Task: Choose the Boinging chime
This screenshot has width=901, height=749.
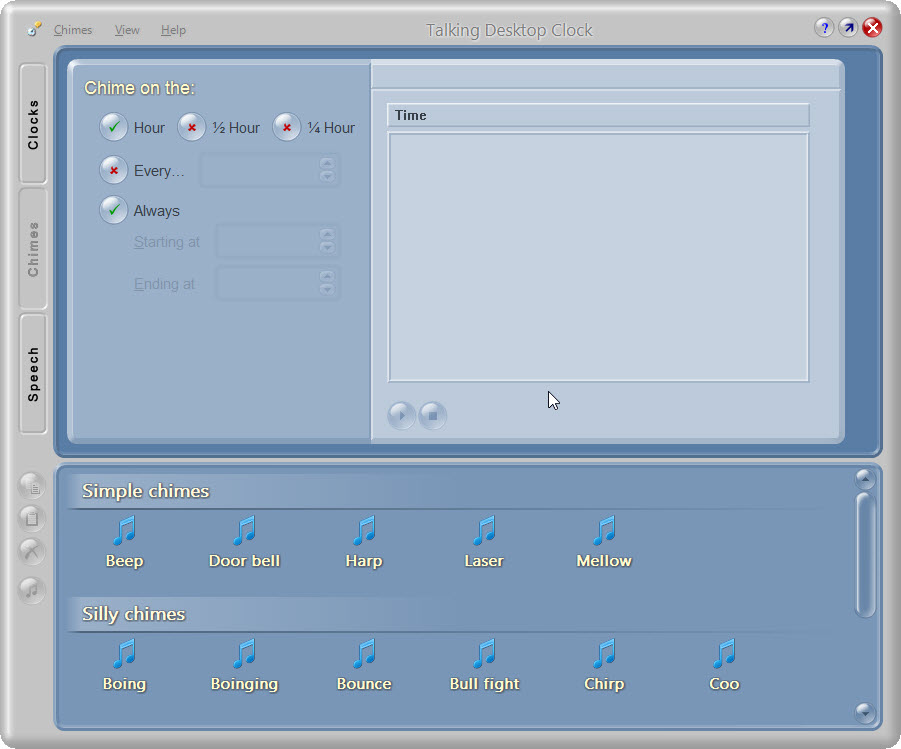Action: click(244, 665)
